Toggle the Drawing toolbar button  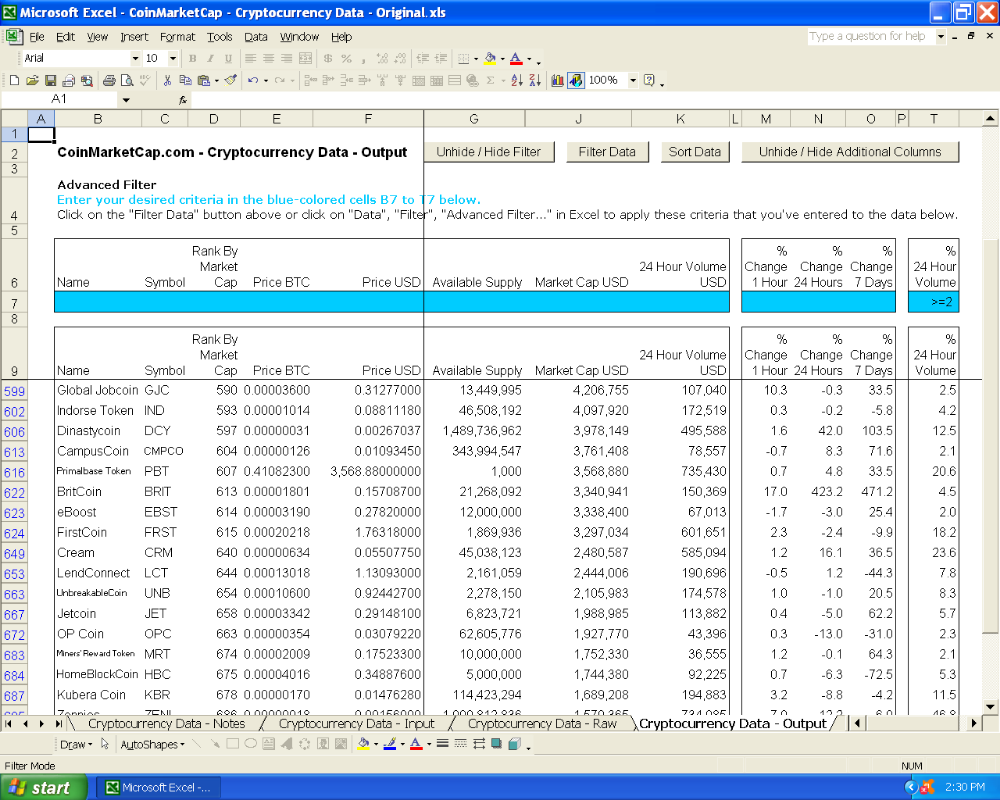pyautogui.click(x=576, y=80)
